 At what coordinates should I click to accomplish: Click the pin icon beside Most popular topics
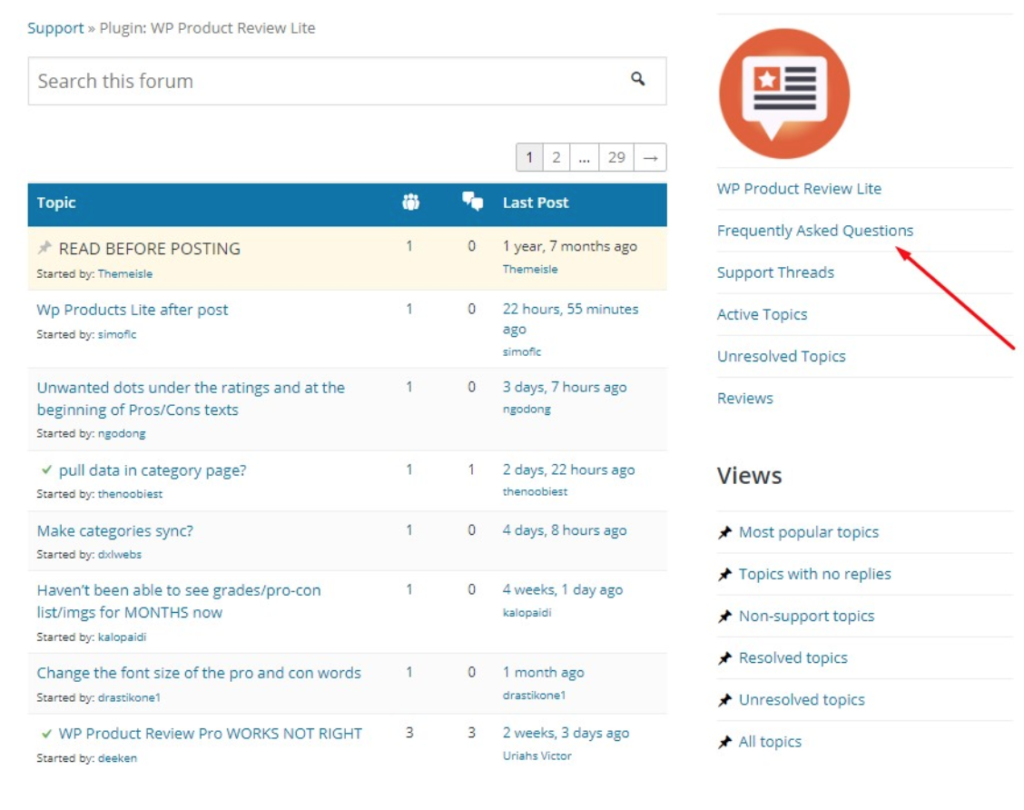click(x=725, y=533)
